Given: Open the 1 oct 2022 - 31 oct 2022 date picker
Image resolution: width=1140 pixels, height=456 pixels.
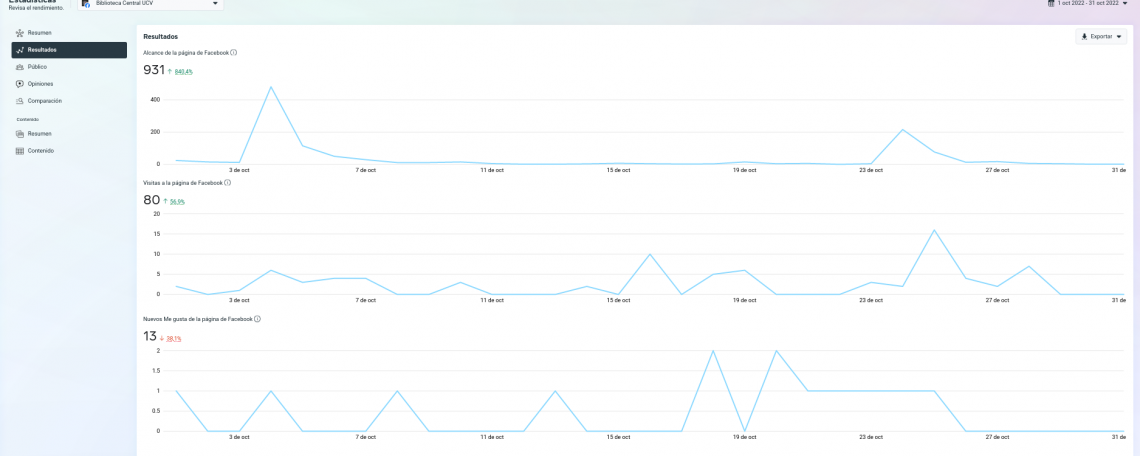Looking at the screenshot, I should (1088, 4).
